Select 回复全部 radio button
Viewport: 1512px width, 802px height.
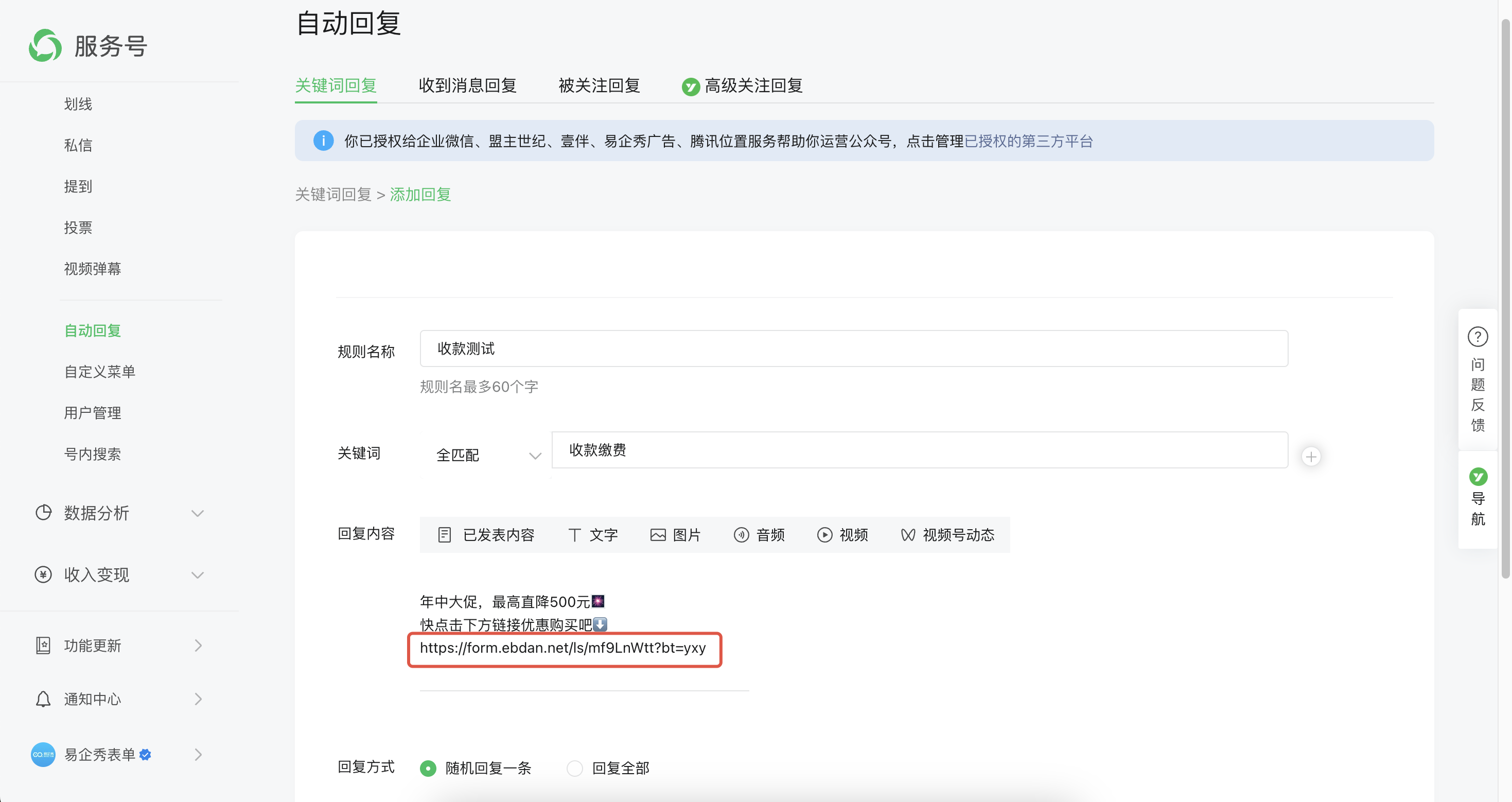coord(575,768)
